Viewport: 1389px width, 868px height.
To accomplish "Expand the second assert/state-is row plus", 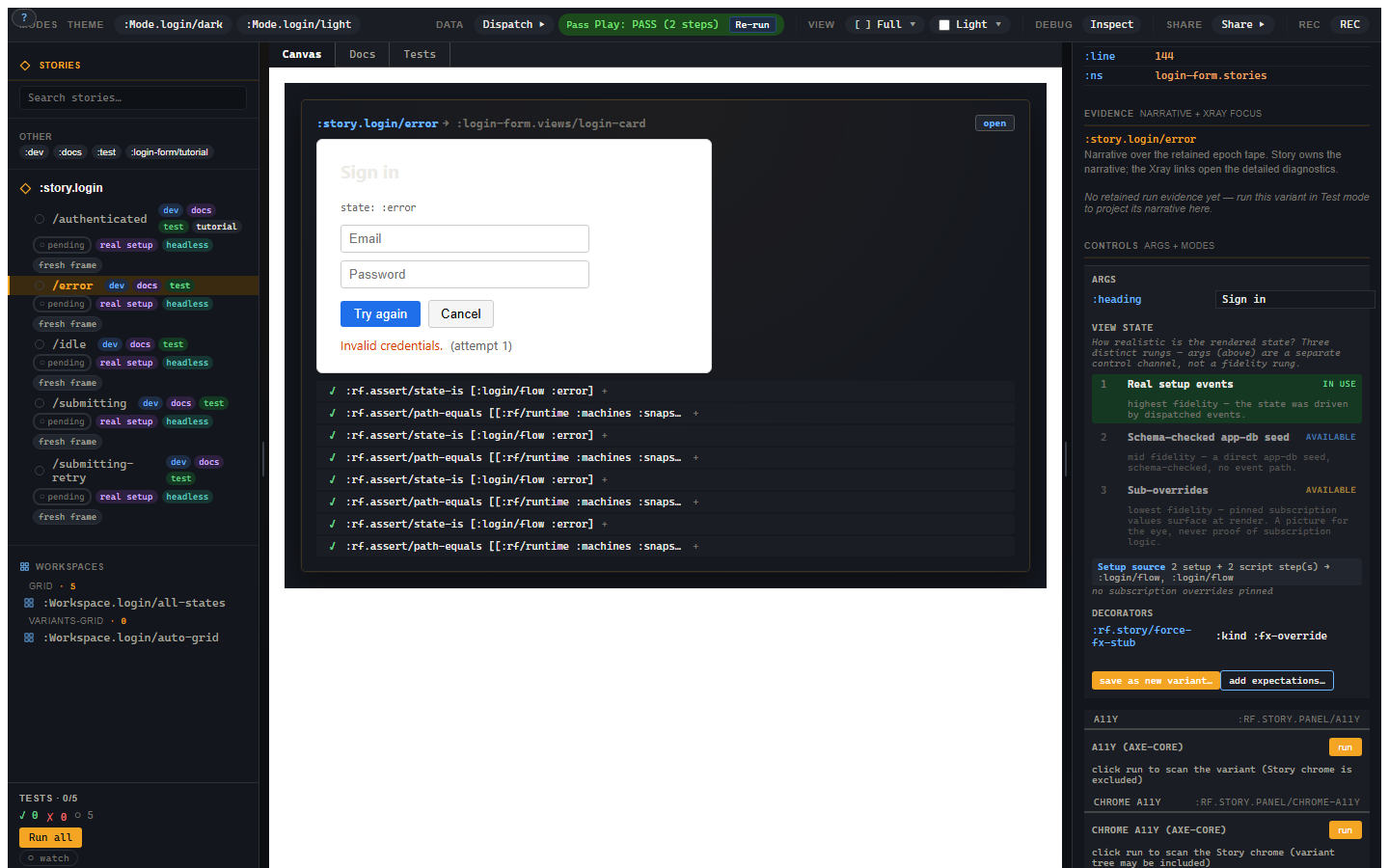I will tap(605, 435).
